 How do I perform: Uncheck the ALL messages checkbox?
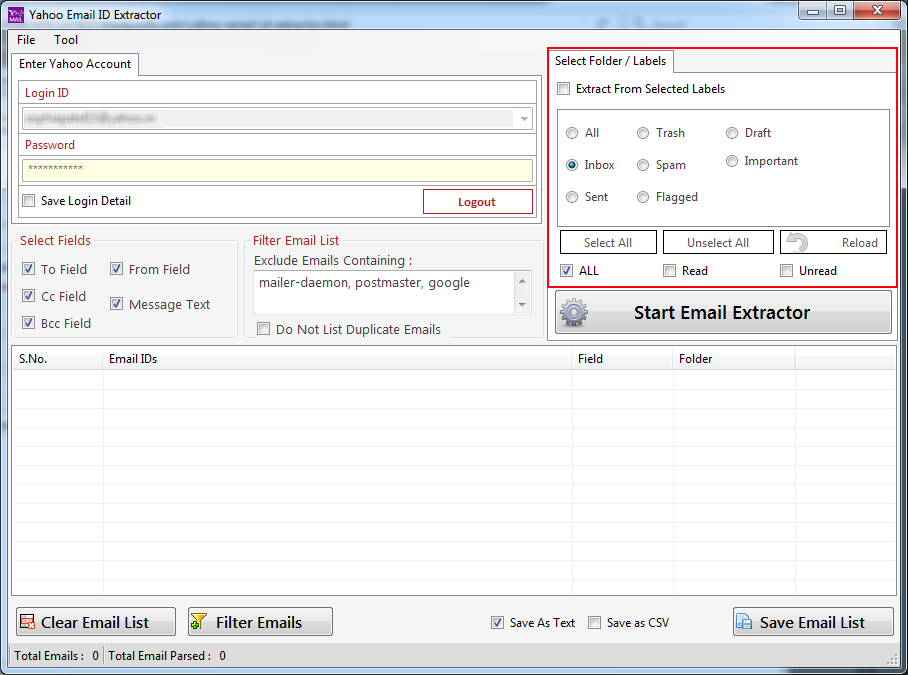pyautogui.click(x=567, y=270)
